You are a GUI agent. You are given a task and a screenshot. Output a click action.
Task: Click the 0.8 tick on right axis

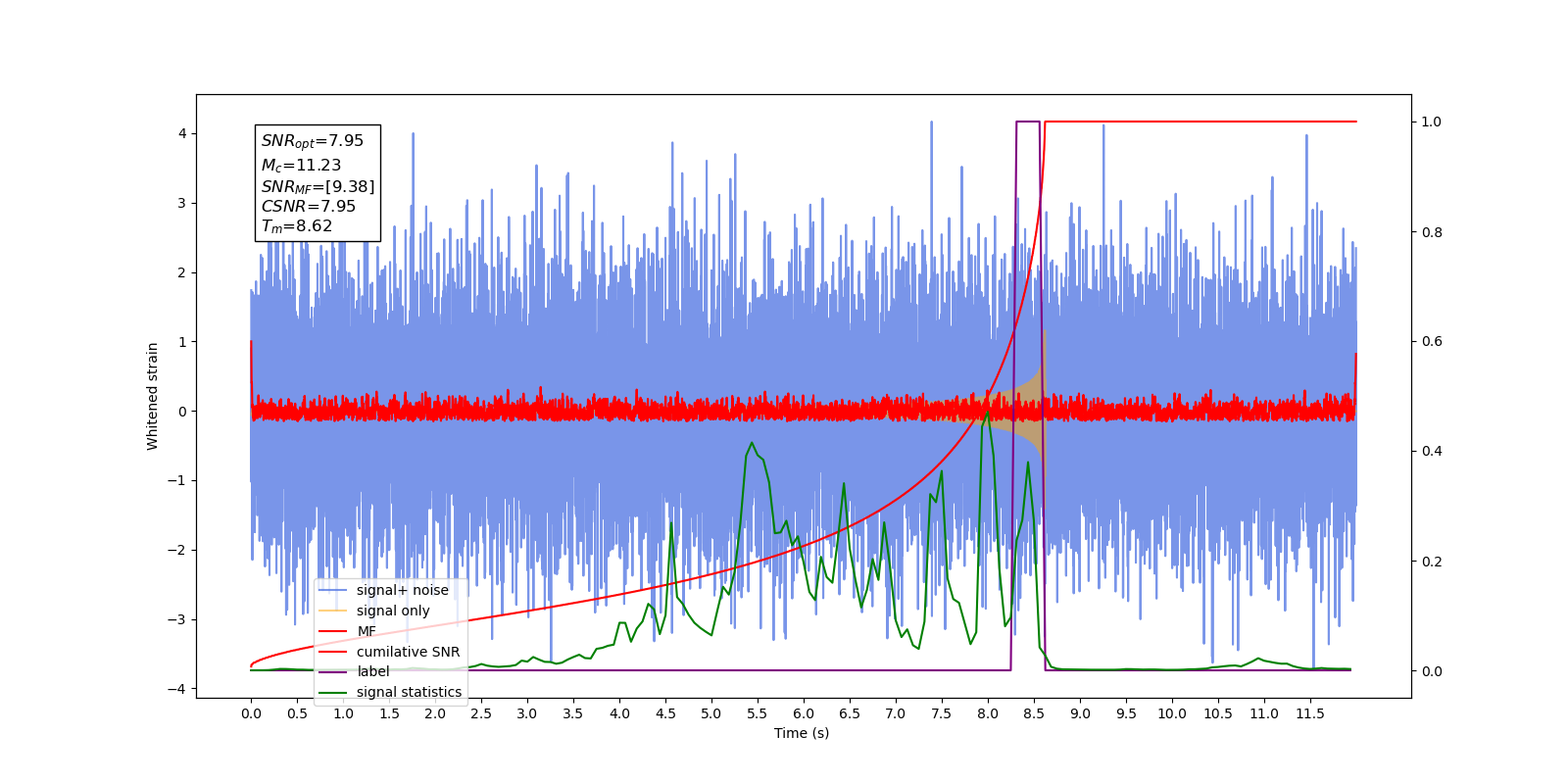click(1432, 232)
